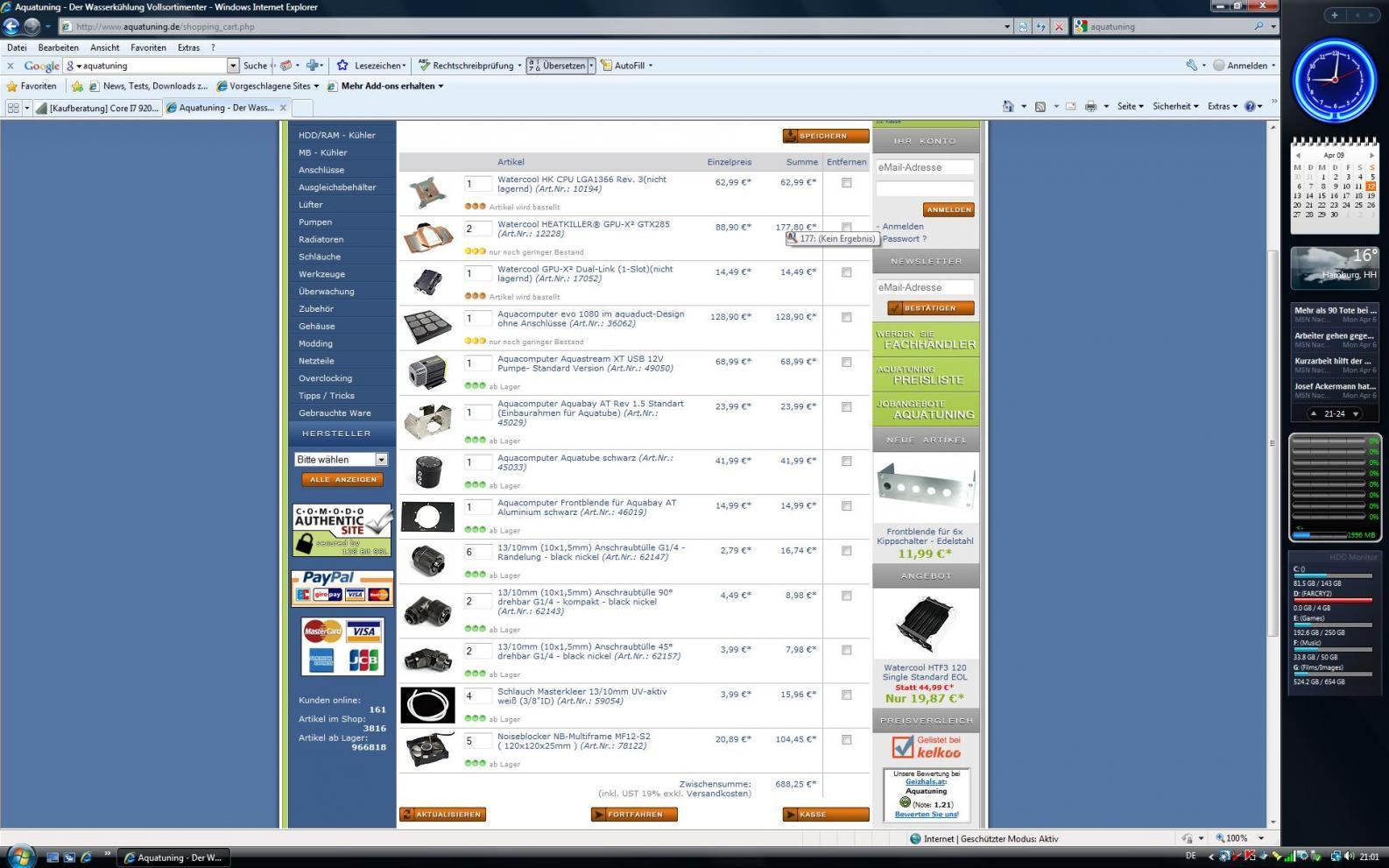Open the Favoriten menu
Viewport: 1389px width, 868px height.
tap(148, 47)
